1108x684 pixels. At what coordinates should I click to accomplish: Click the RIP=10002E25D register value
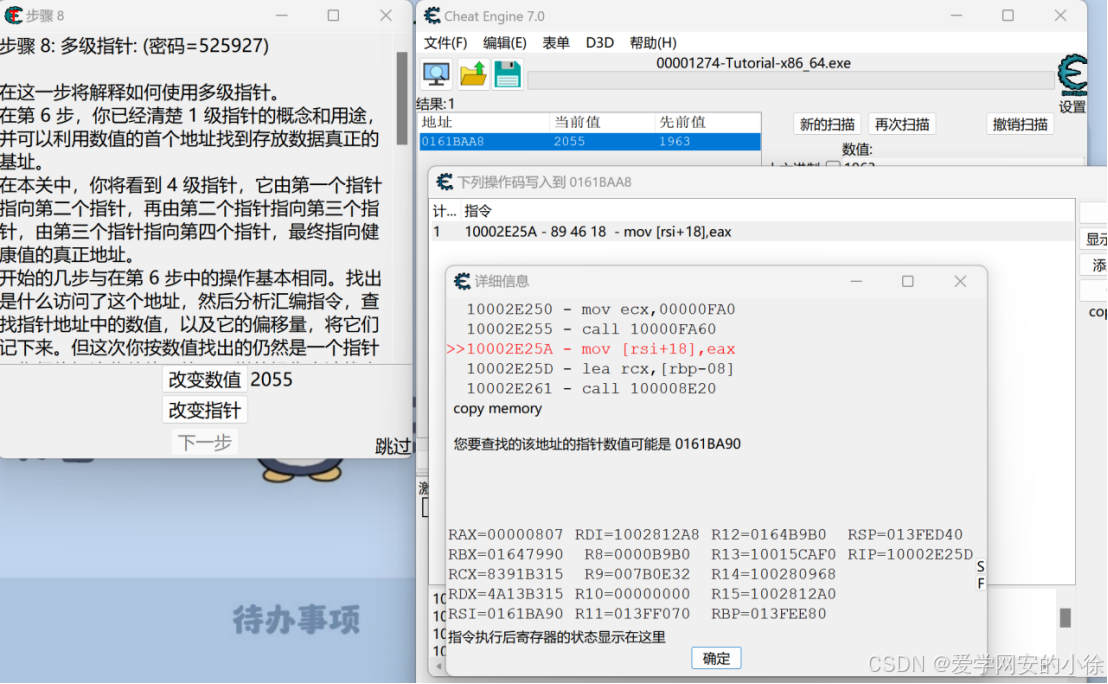(910, 555)
